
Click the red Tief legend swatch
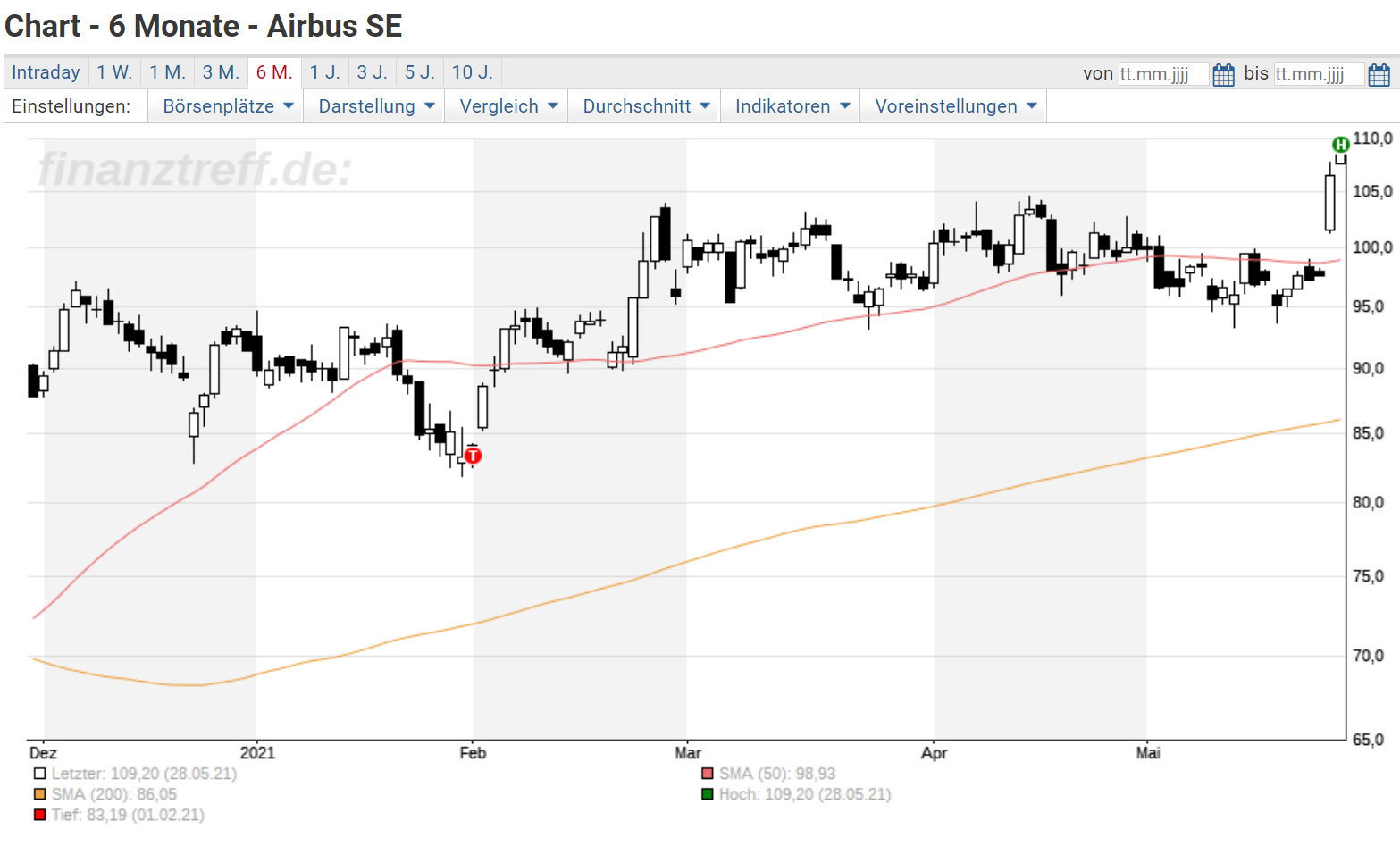tap(39, 815)
